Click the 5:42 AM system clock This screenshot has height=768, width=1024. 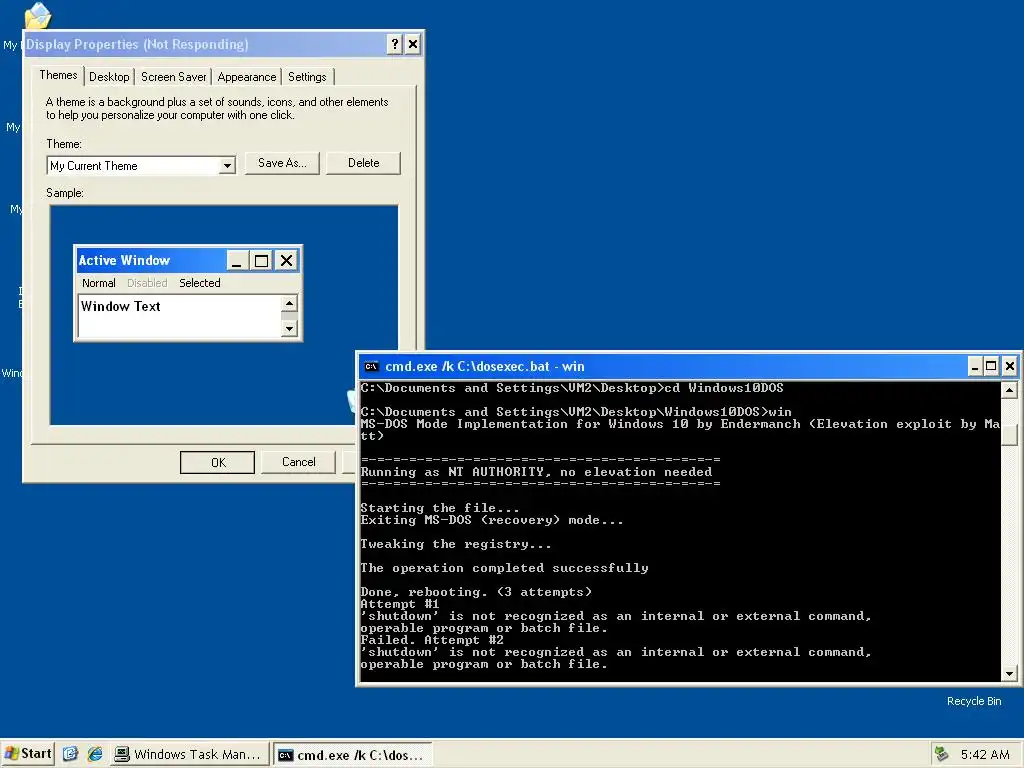click(985, 755)
